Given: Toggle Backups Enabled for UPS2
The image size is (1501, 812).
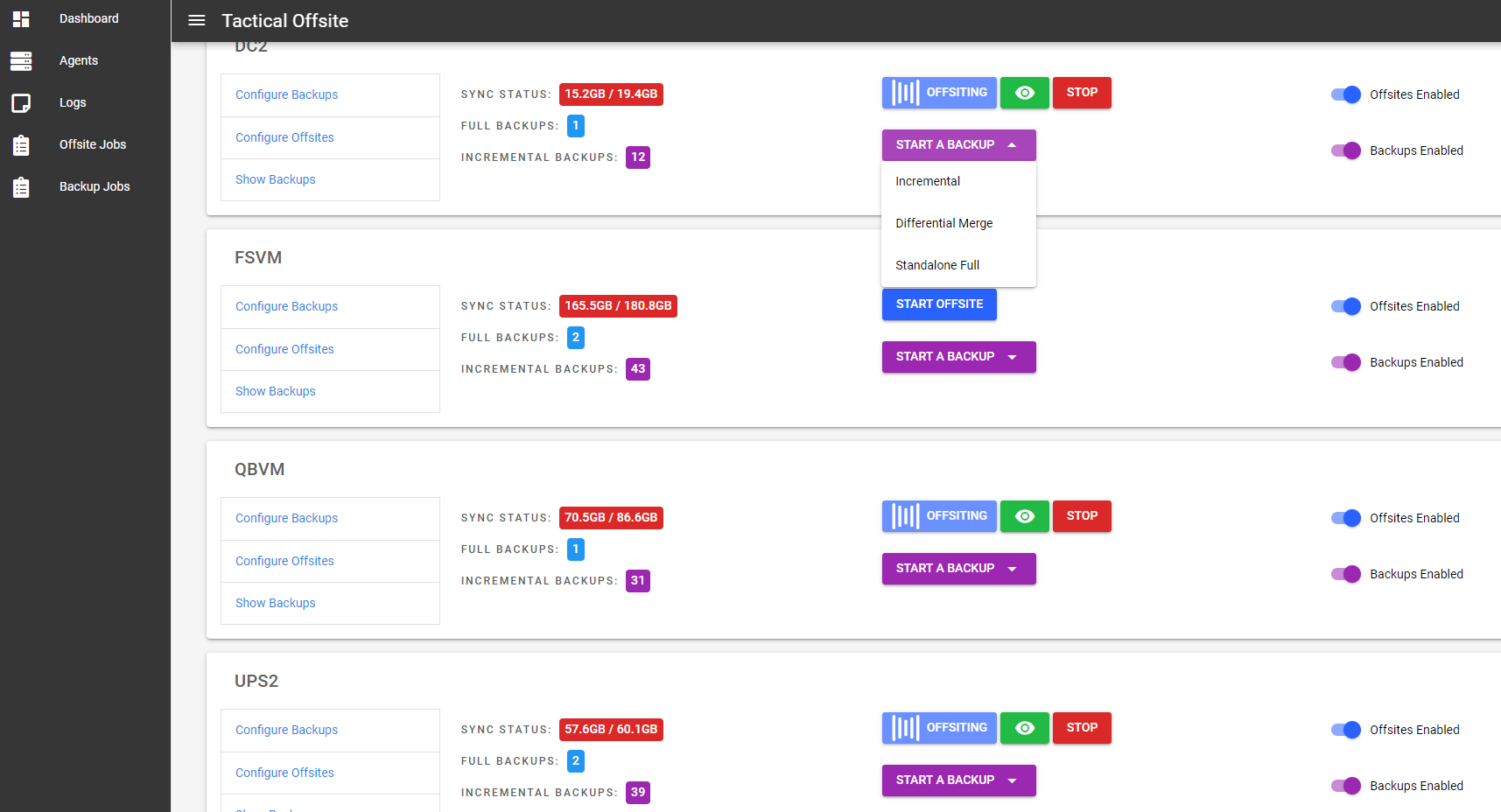Looking at the screenshot, I should tap(1346, 786).
